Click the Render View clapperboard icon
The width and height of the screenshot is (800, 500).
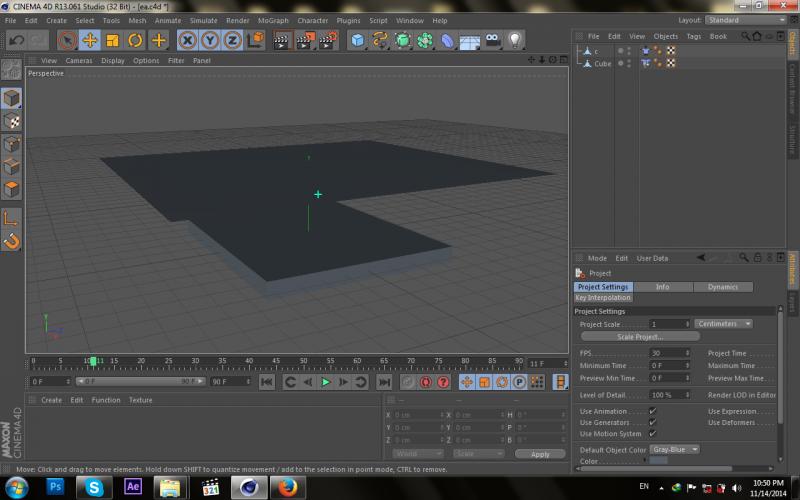(x=282, y=41)
